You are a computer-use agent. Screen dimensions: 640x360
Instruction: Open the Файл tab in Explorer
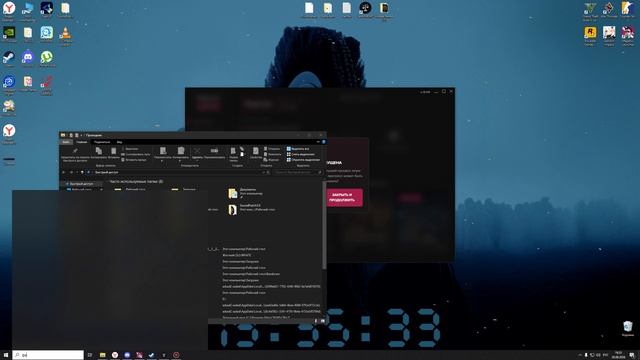point(66,142)
